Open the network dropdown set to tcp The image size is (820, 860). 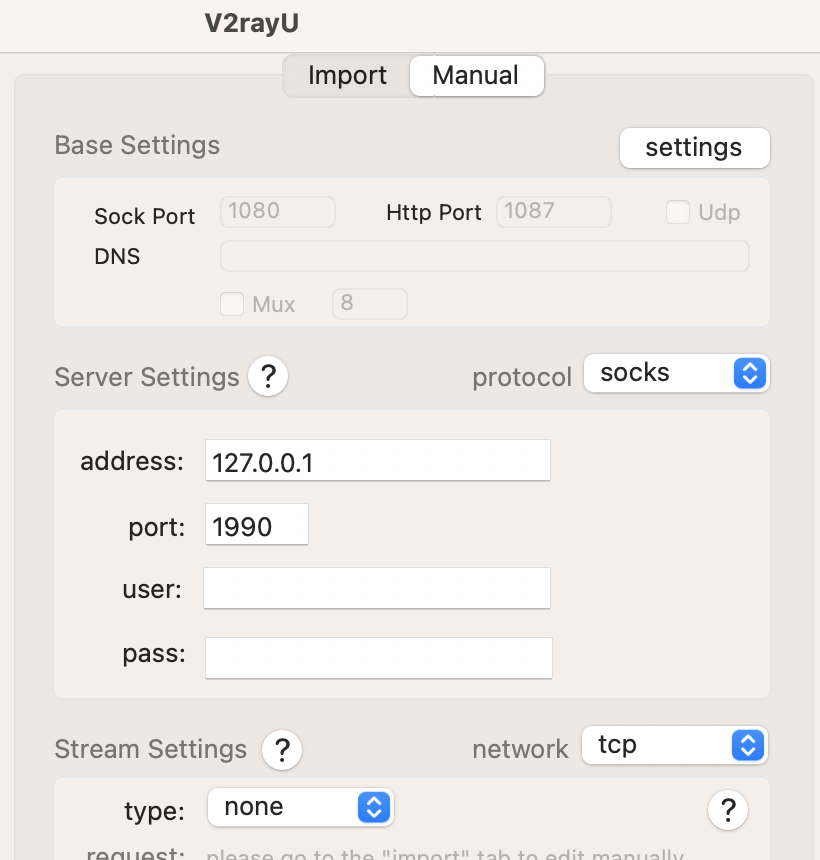(x=674, y=745)
